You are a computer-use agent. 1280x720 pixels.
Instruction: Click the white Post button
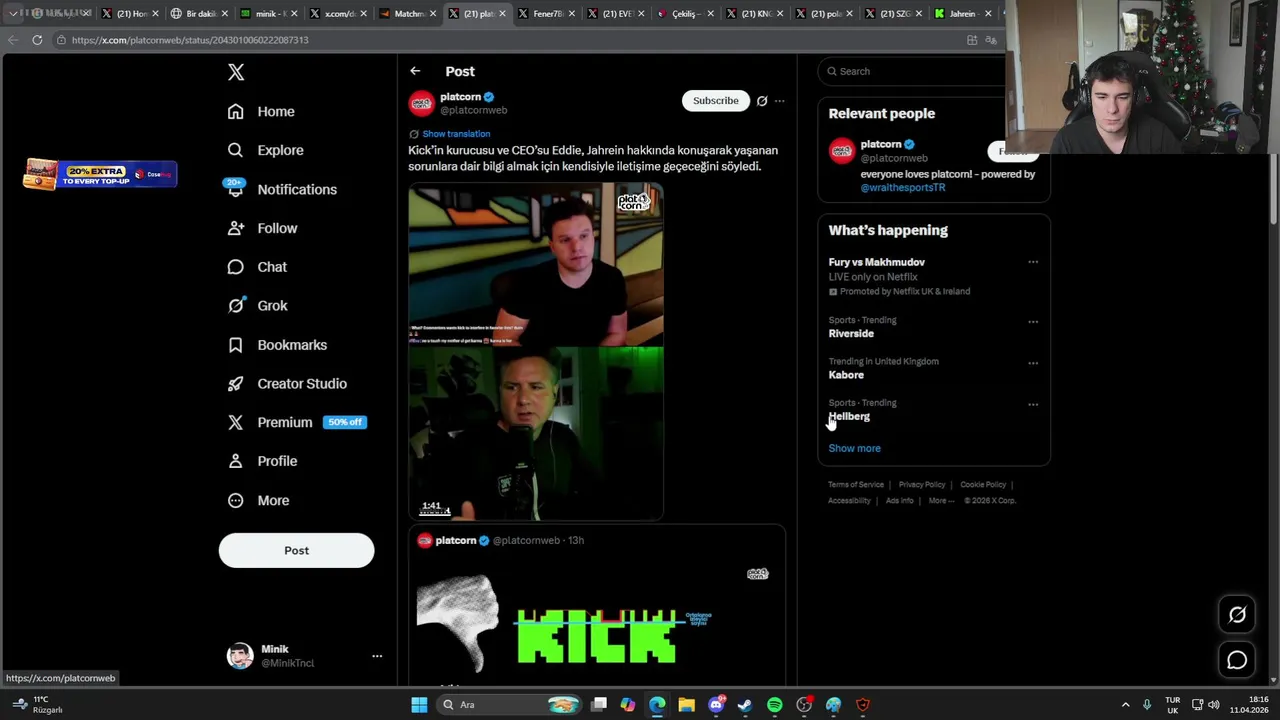point(296,550)
